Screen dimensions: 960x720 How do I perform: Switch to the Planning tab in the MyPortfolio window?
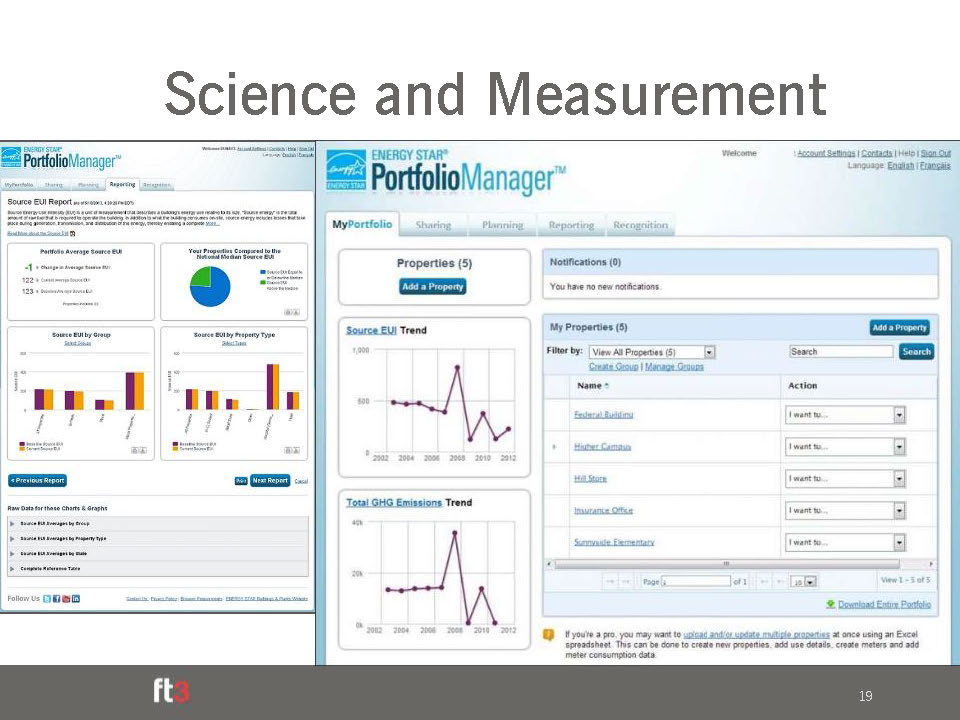(503, 225)
